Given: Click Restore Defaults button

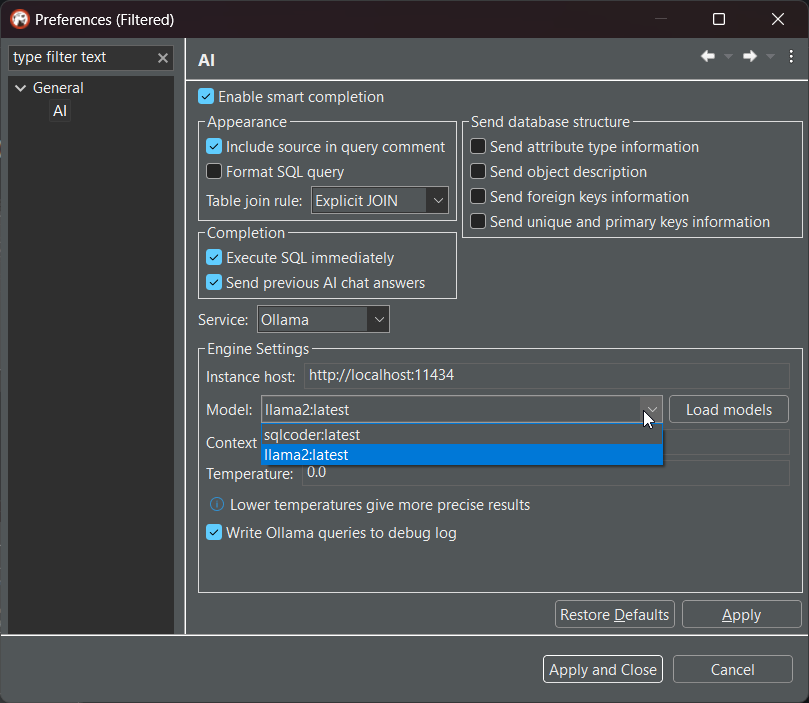Looking at the screenshot, I should (x=614, y=615).
